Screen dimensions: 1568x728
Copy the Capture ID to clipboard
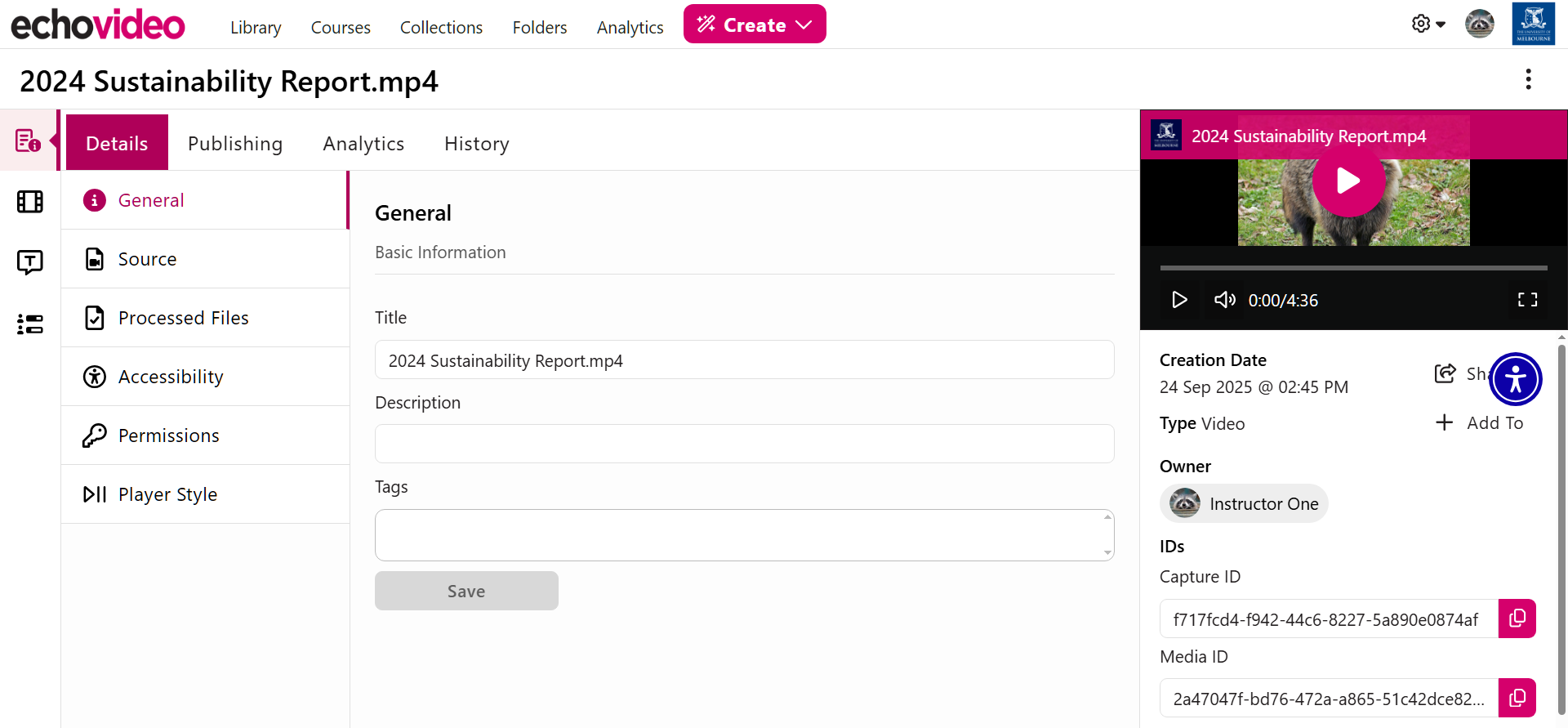(1517, 619)
